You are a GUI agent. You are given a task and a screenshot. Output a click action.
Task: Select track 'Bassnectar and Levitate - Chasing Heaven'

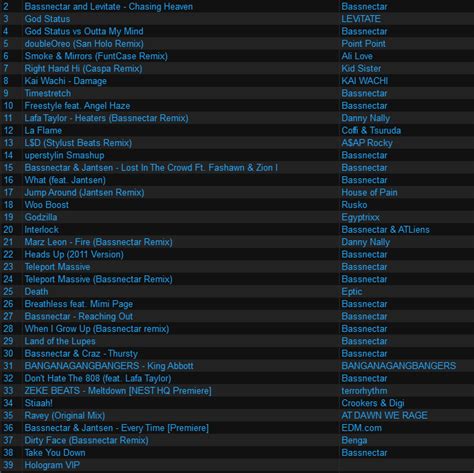pyautogui.click(x=108, y=7)
